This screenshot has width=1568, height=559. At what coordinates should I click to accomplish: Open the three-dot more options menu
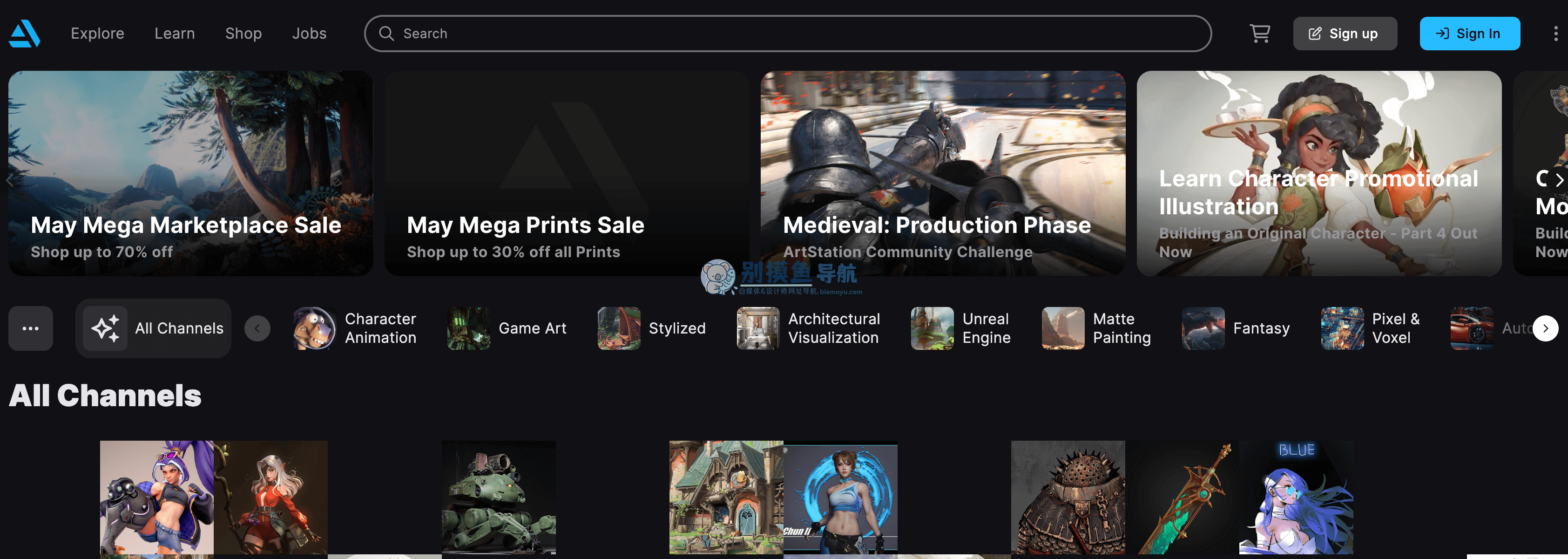tap(1555, 34)
